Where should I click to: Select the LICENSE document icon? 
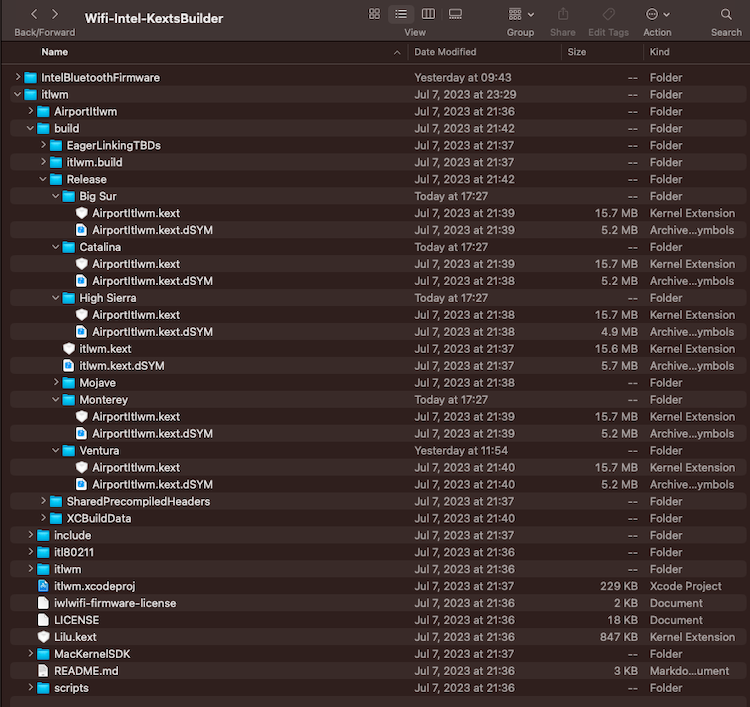point(43,620)
